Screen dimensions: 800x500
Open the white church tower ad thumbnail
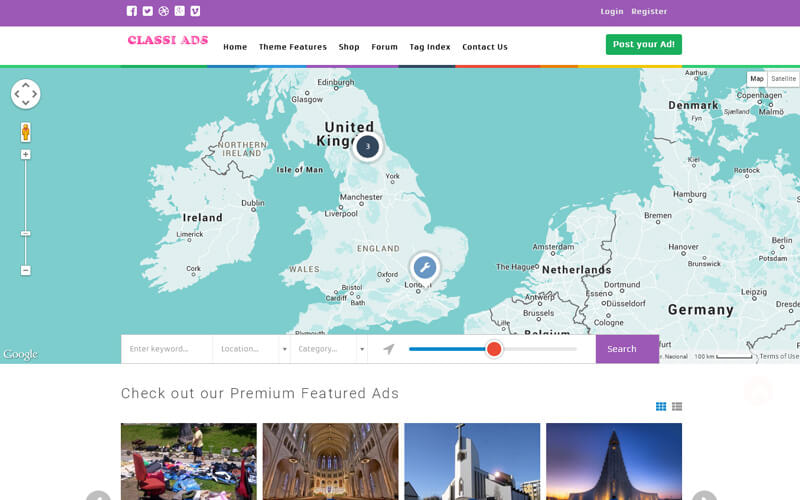pyautogui.click(x=472, y=461)
